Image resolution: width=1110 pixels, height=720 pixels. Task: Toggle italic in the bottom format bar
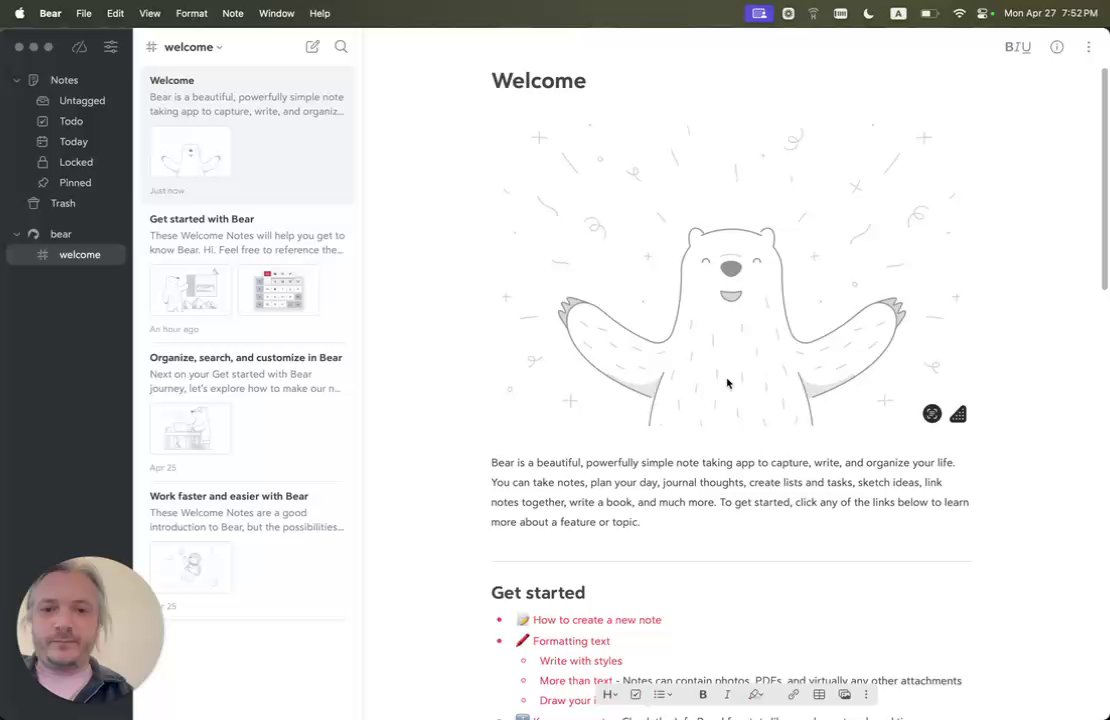727,695
